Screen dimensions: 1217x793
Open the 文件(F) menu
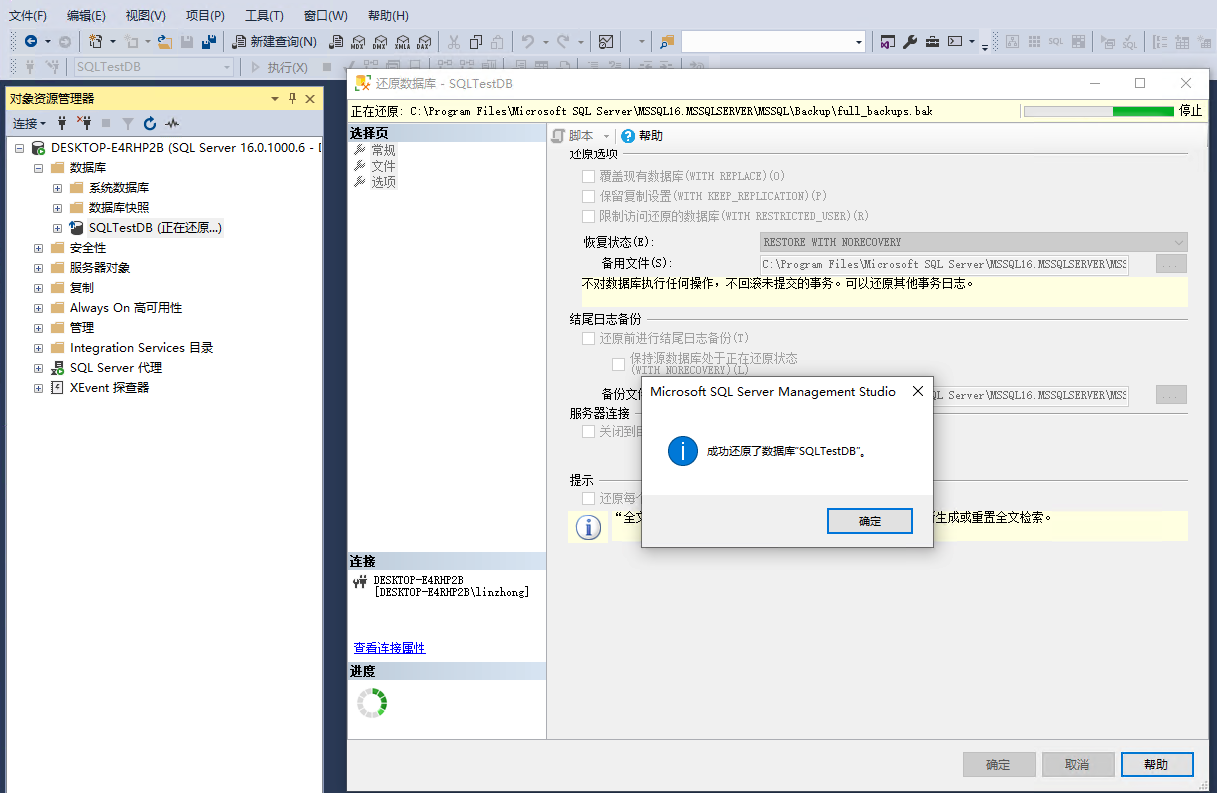pos(27,15)
